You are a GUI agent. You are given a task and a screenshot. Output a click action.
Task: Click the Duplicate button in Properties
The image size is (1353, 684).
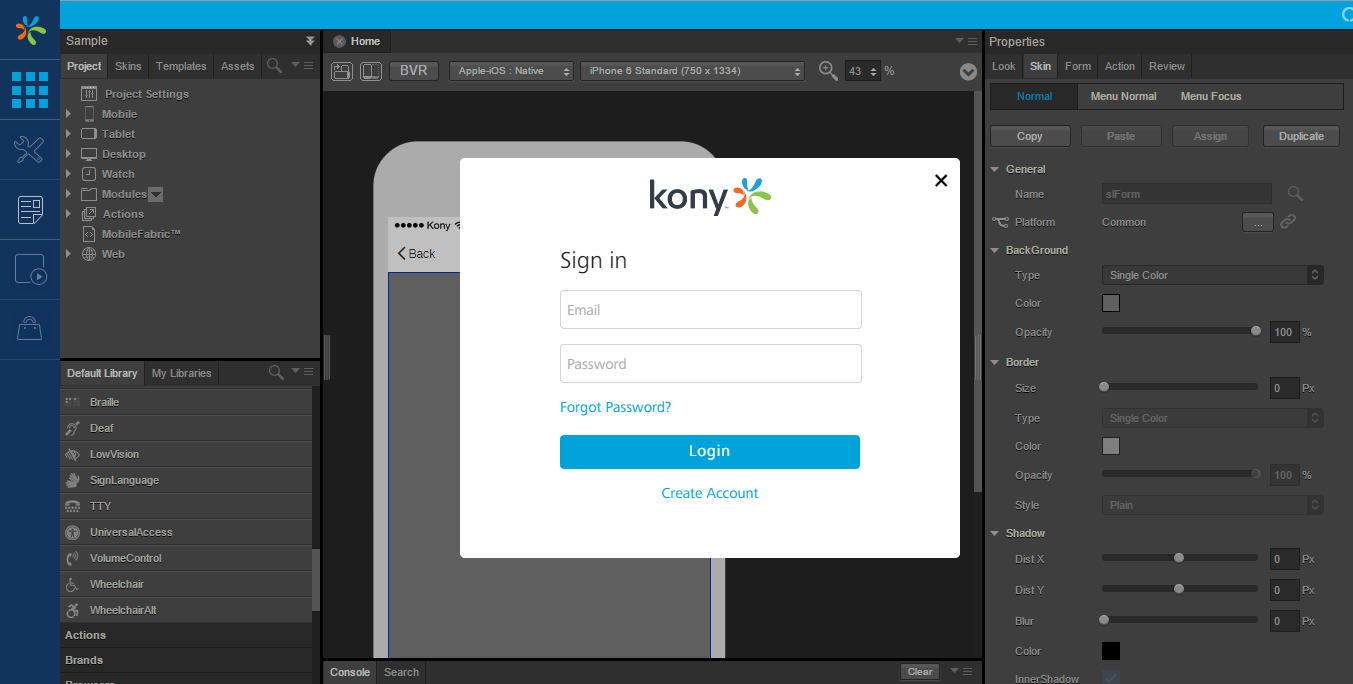pos(1301,136)
